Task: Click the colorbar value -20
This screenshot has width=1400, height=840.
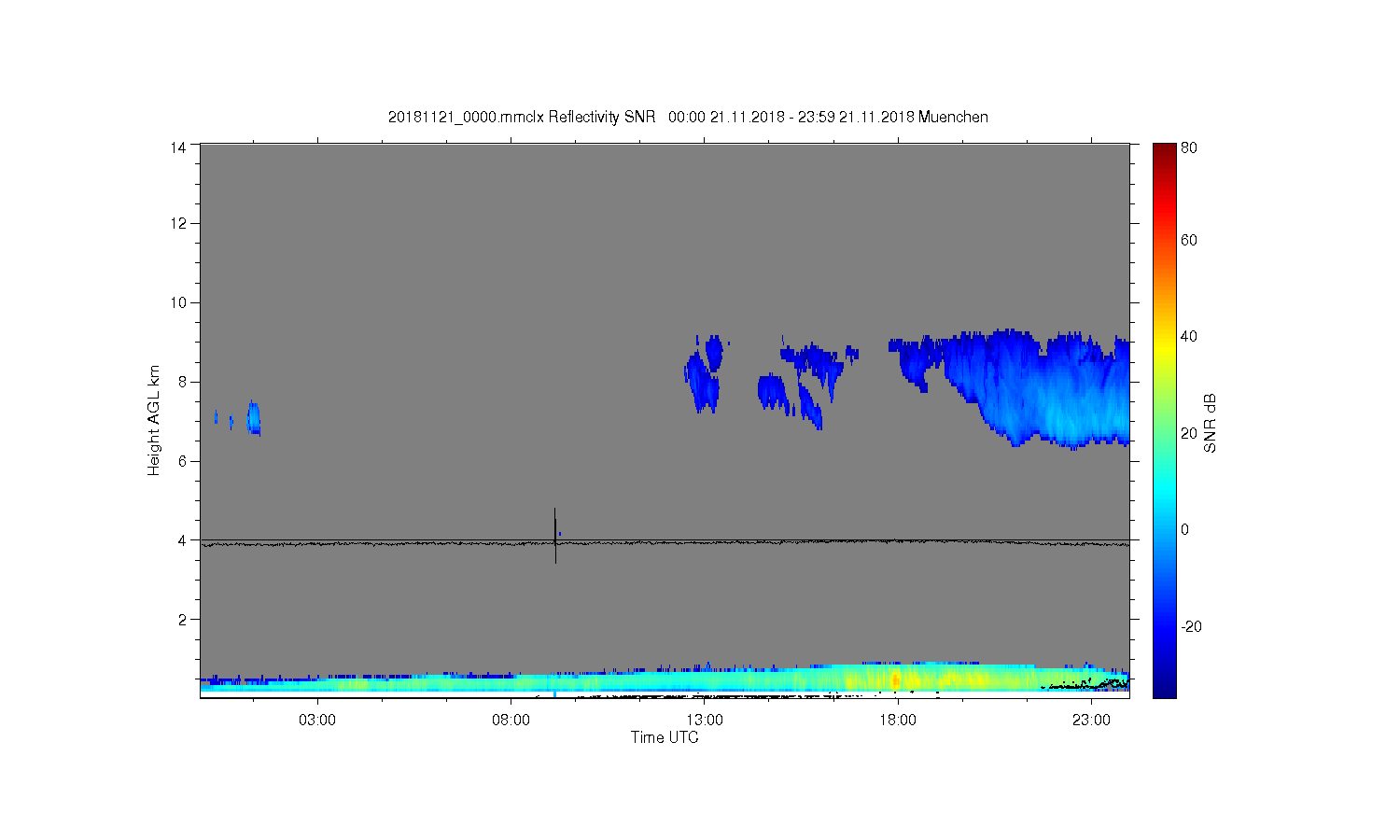Action: pyautogui.click(x=1192, y=627)
